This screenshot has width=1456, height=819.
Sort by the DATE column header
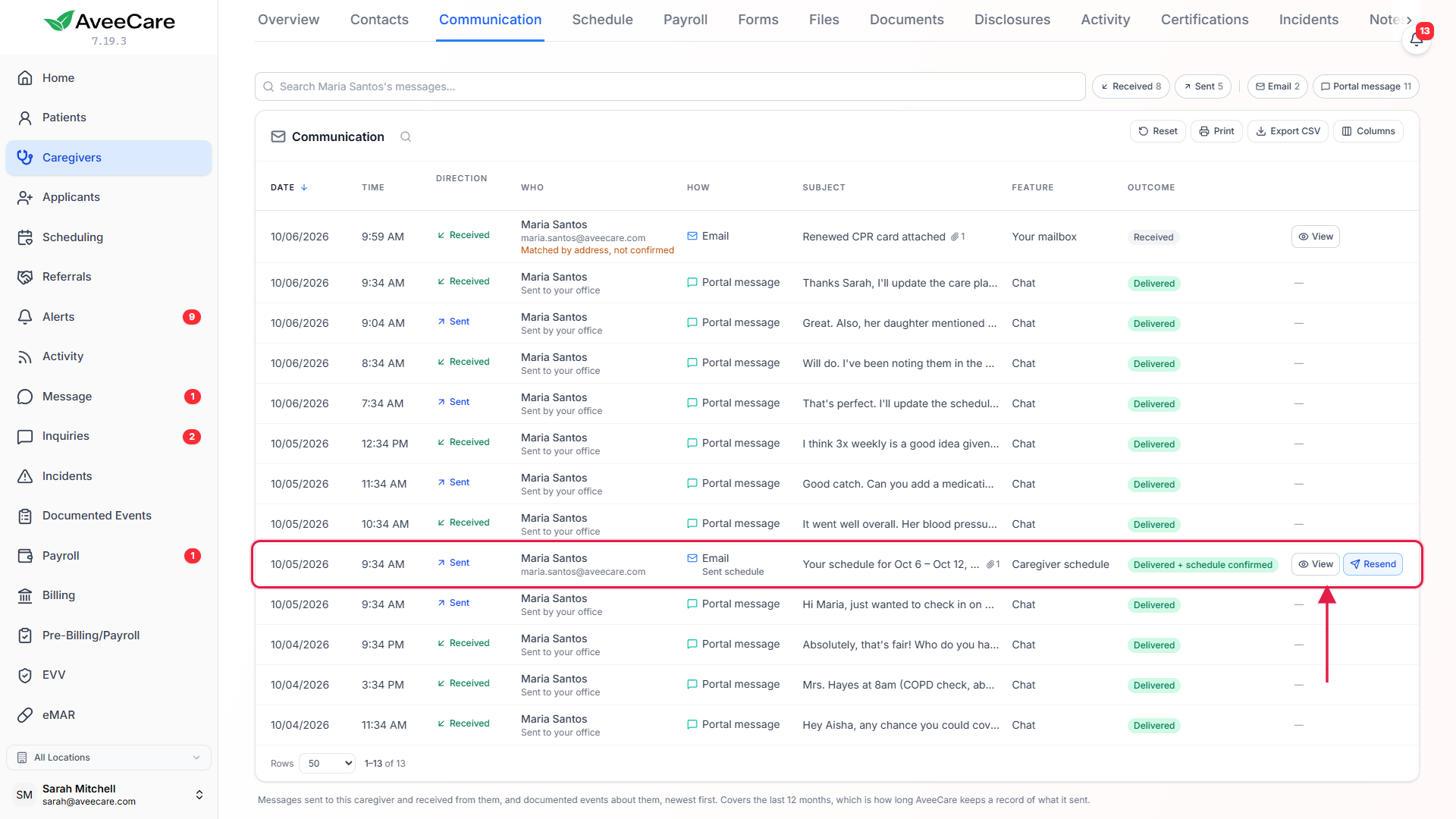point(288,187)
